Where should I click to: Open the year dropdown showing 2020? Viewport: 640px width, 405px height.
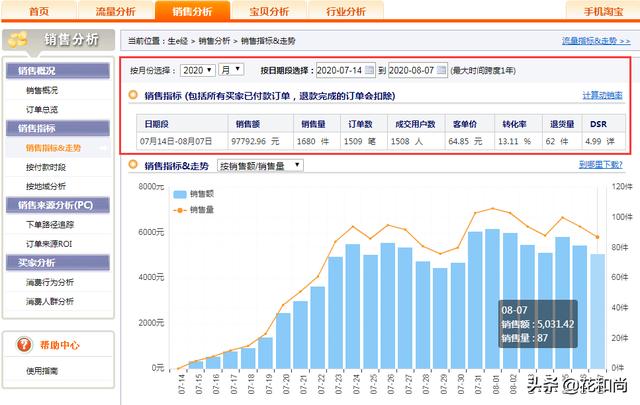coord(198,71)
